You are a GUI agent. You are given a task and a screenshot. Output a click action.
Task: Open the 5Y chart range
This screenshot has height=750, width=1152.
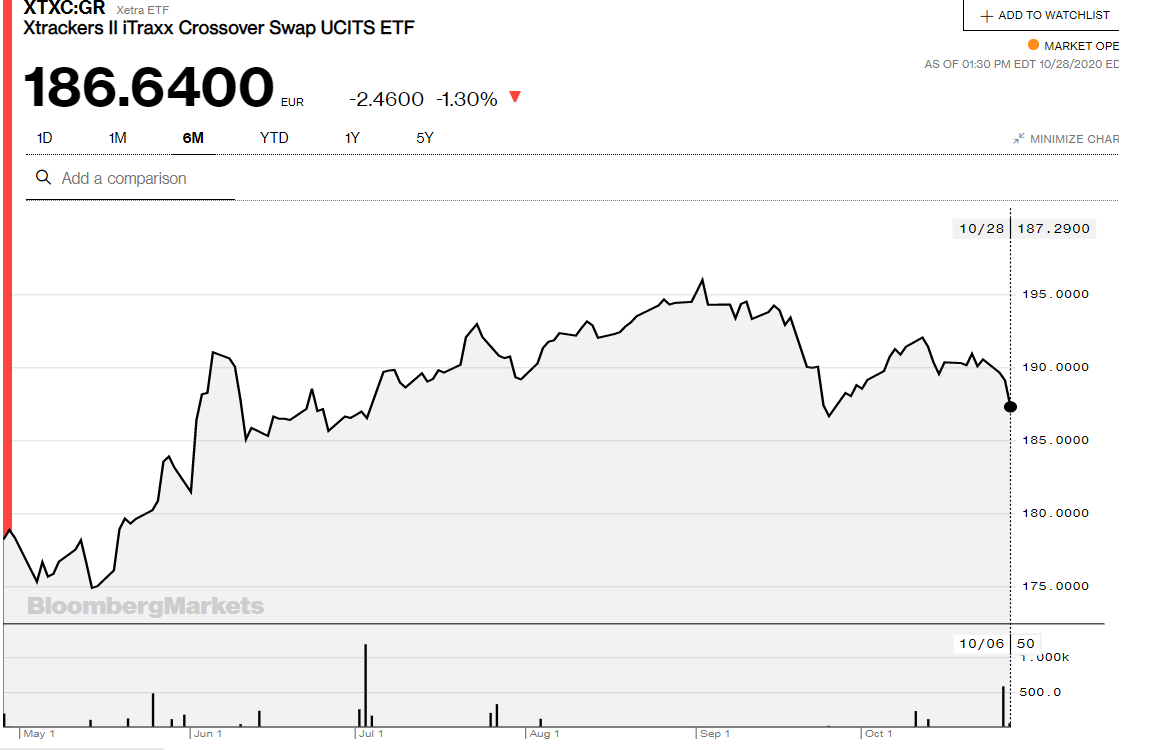425,138
